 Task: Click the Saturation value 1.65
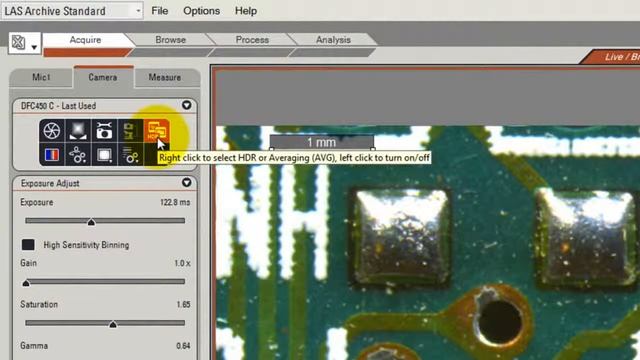pos(183,304)
